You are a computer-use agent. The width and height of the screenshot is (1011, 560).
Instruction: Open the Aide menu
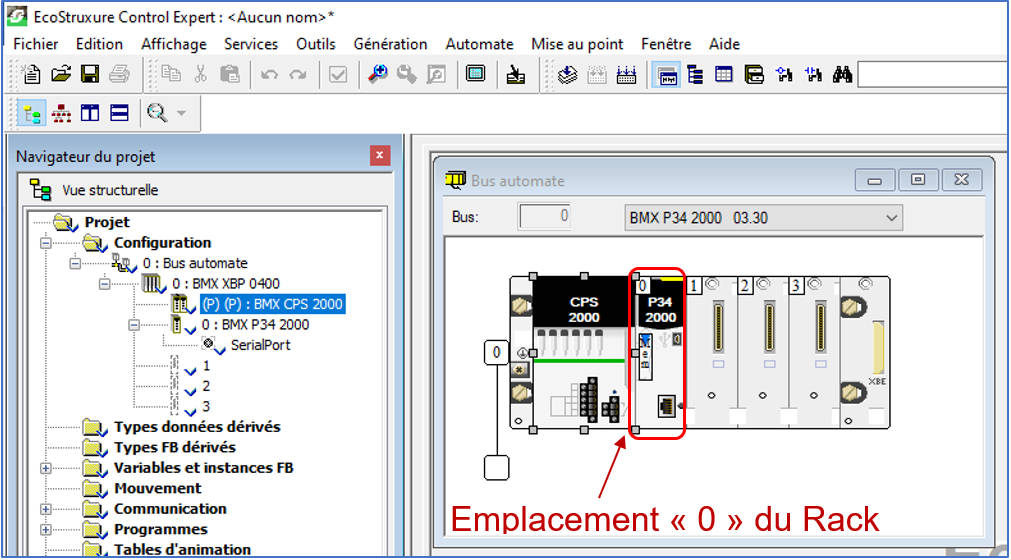pyautogui.click(x=724, y=44)
